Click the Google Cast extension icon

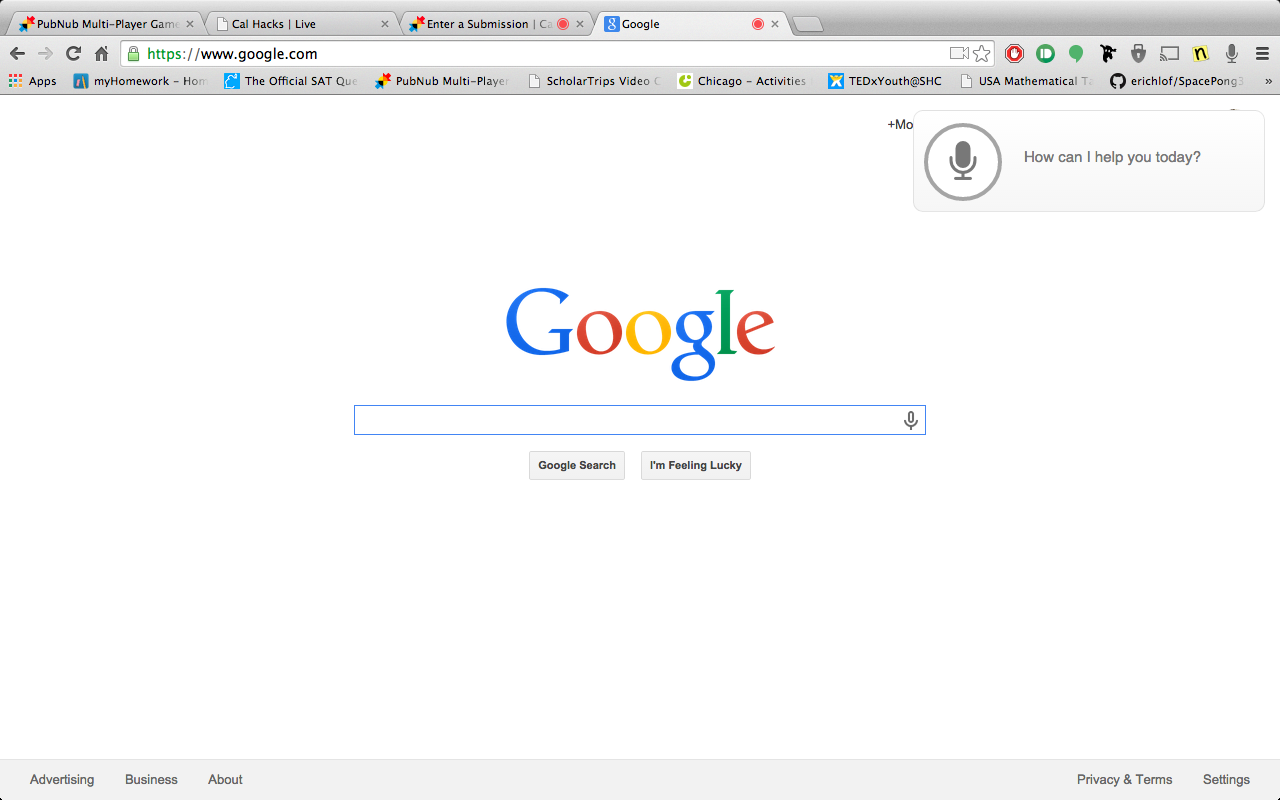click(x=1169, y=54)
